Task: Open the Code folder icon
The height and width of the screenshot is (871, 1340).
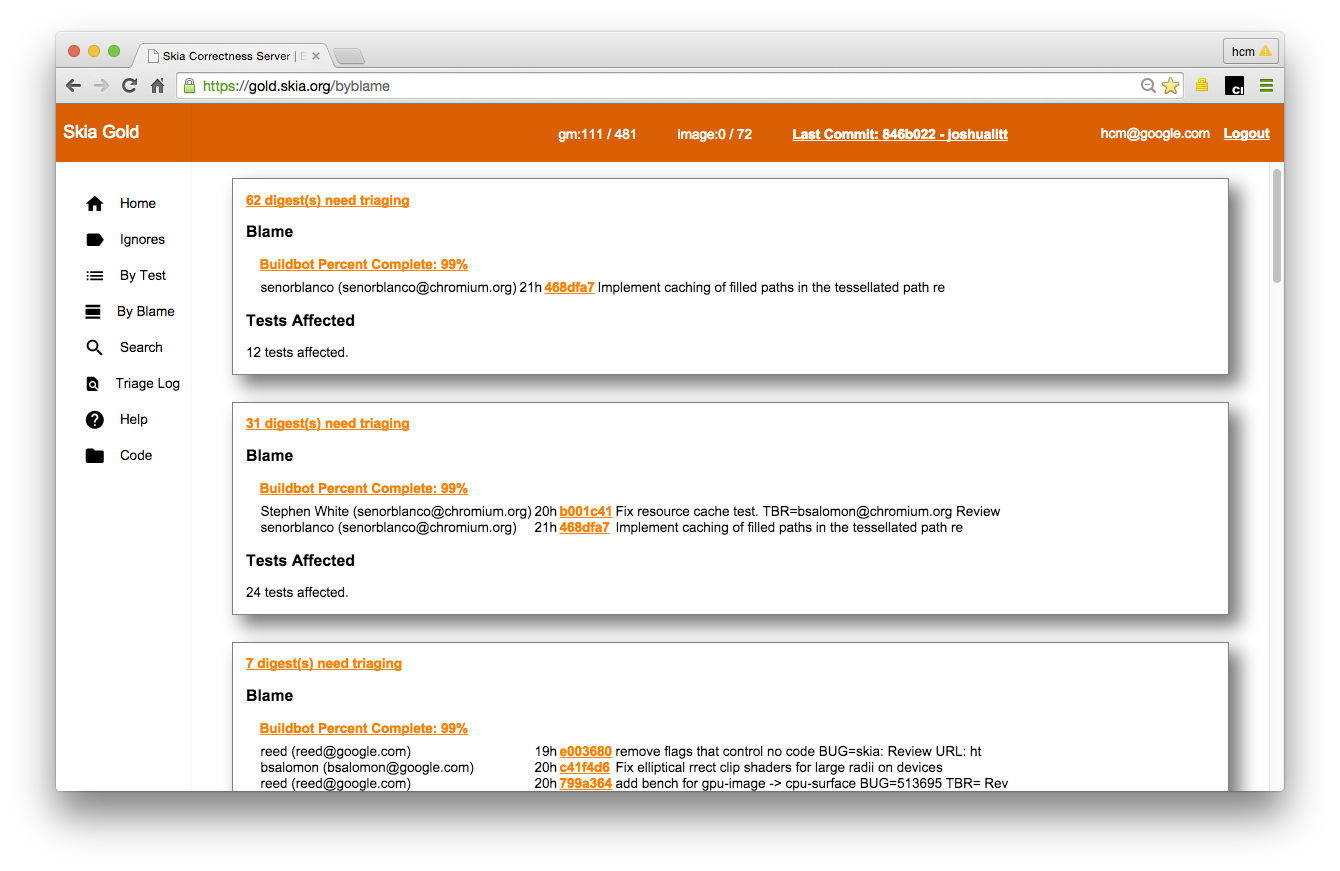Action: pyautogui.click(x=95, y=456)
